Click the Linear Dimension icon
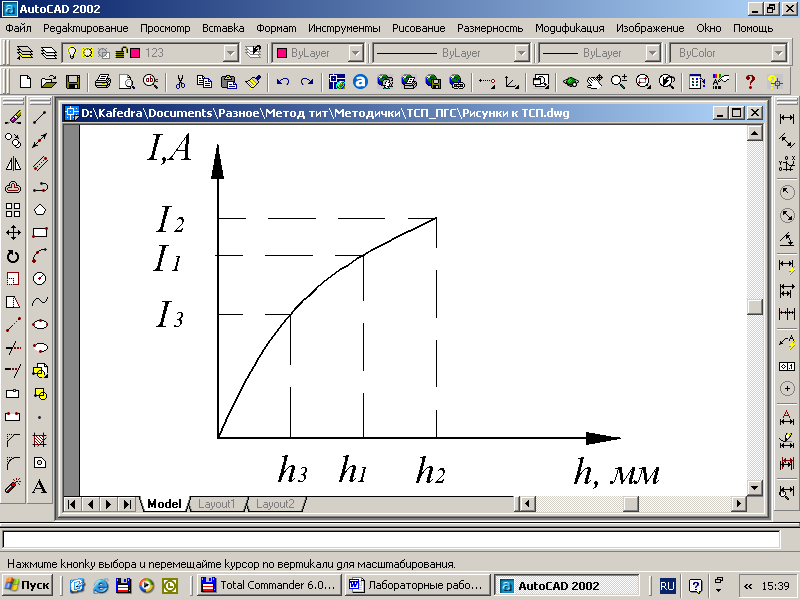Image resolution: width=800 pixels, height=600 pixels. [x=787, y=118]
